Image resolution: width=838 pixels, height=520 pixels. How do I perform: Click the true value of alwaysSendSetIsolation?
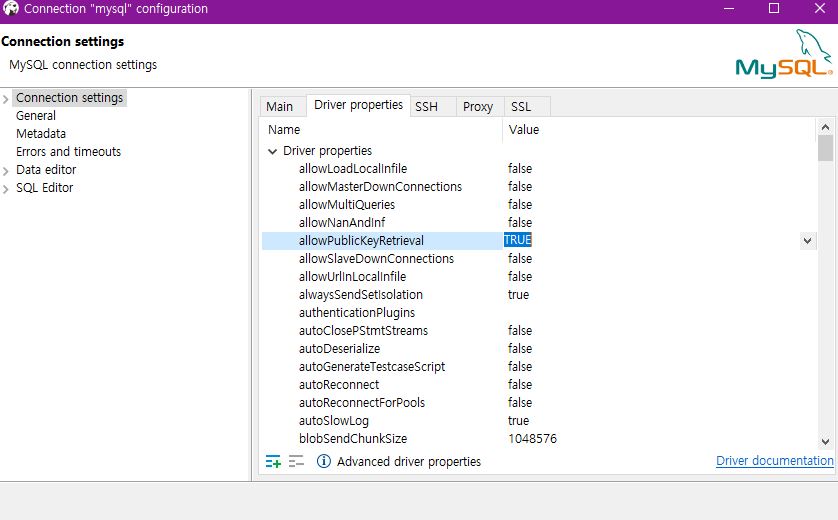tap(518, 295)
